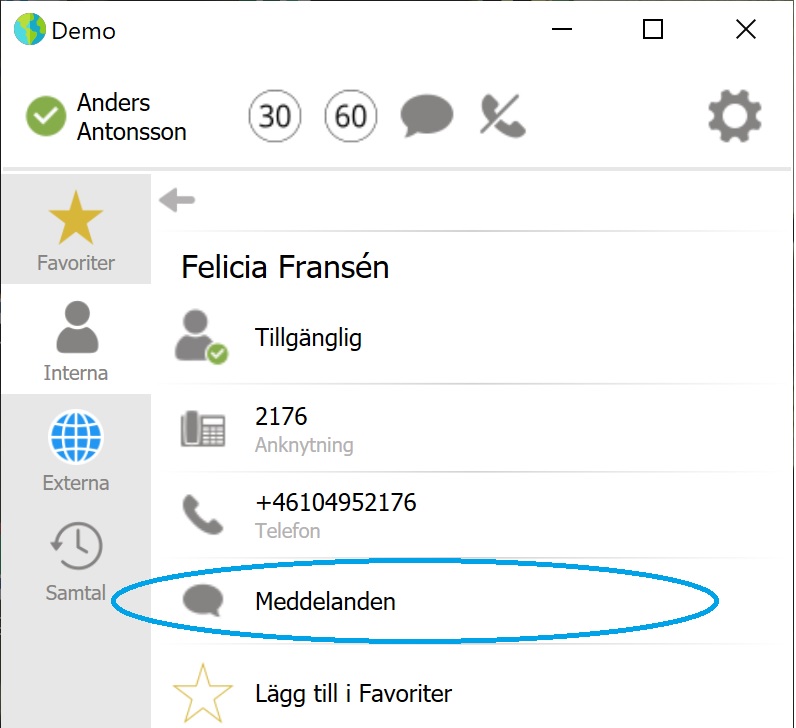The height and width of the screenshot is (728, 796).
Task: Click the desk phone icon beside Anknytning
Action: pyautogui.click(x=203, y=429)
